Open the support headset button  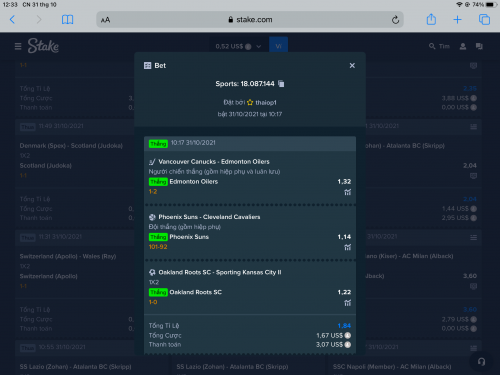tap(481, 362)
